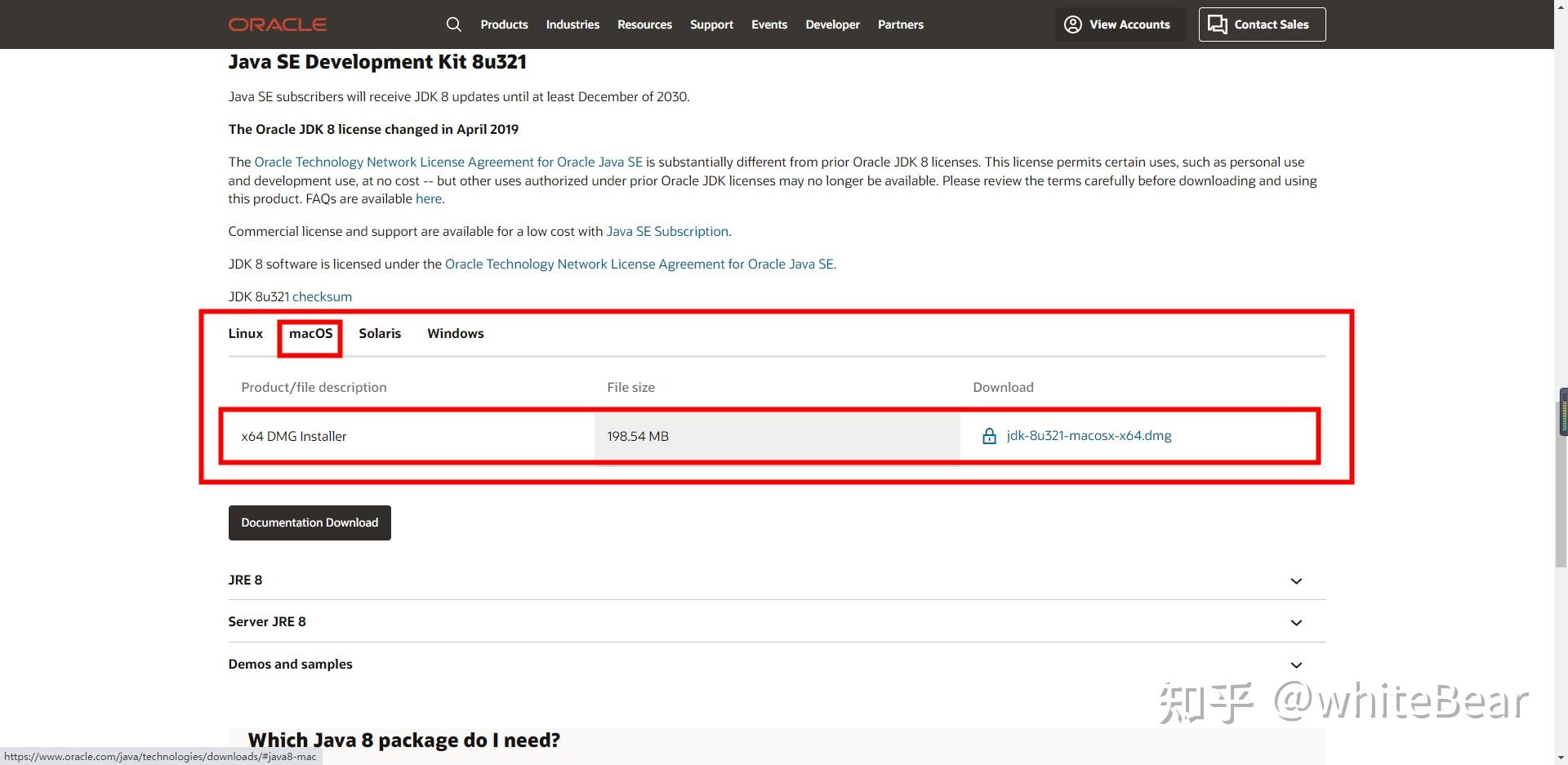The image size is (1568, 765).
Task: Click the 'Download' column header
Action: [x=1003, y=387]
